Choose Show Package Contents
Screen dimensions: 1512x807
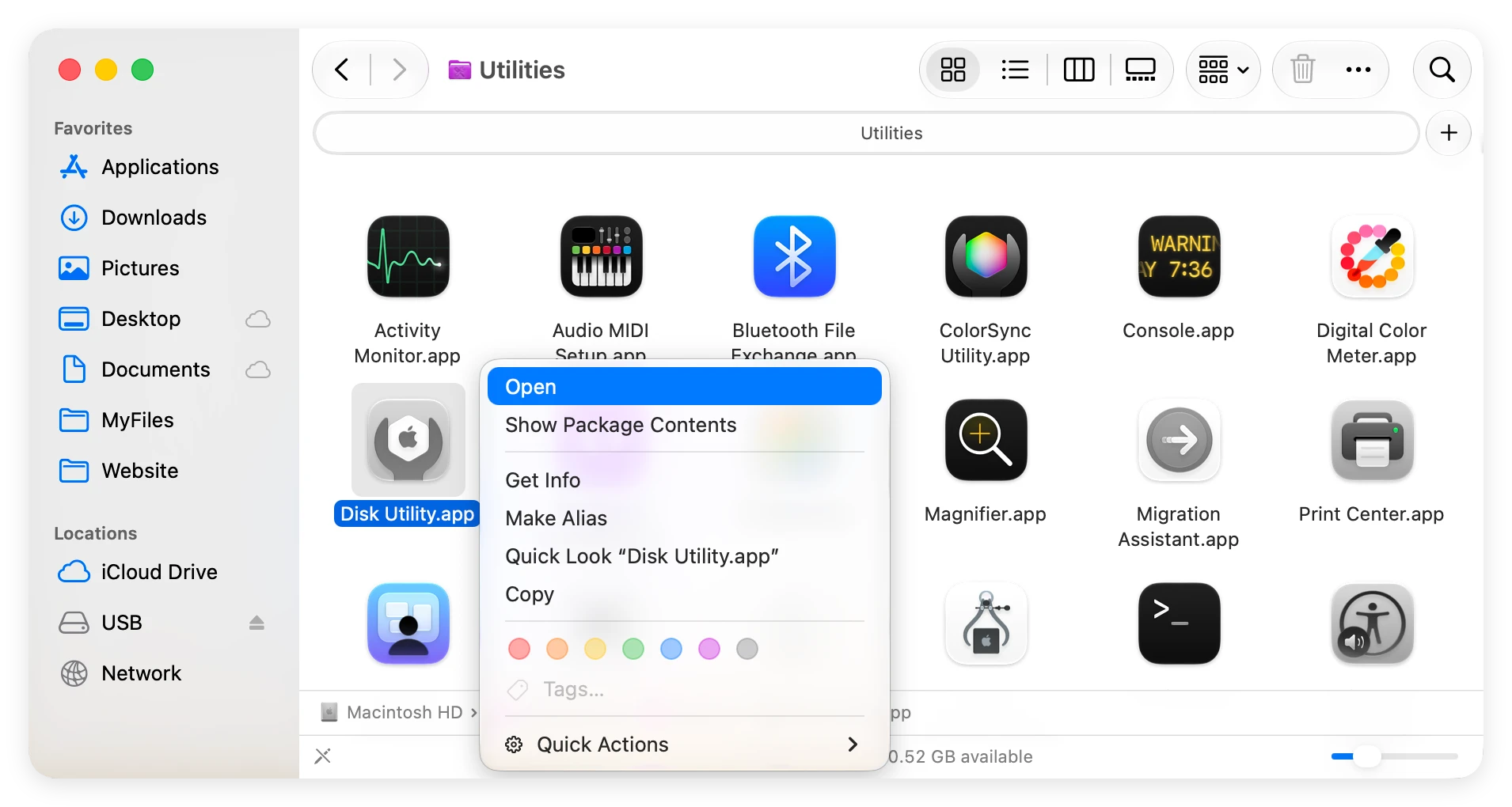point(684,425)
